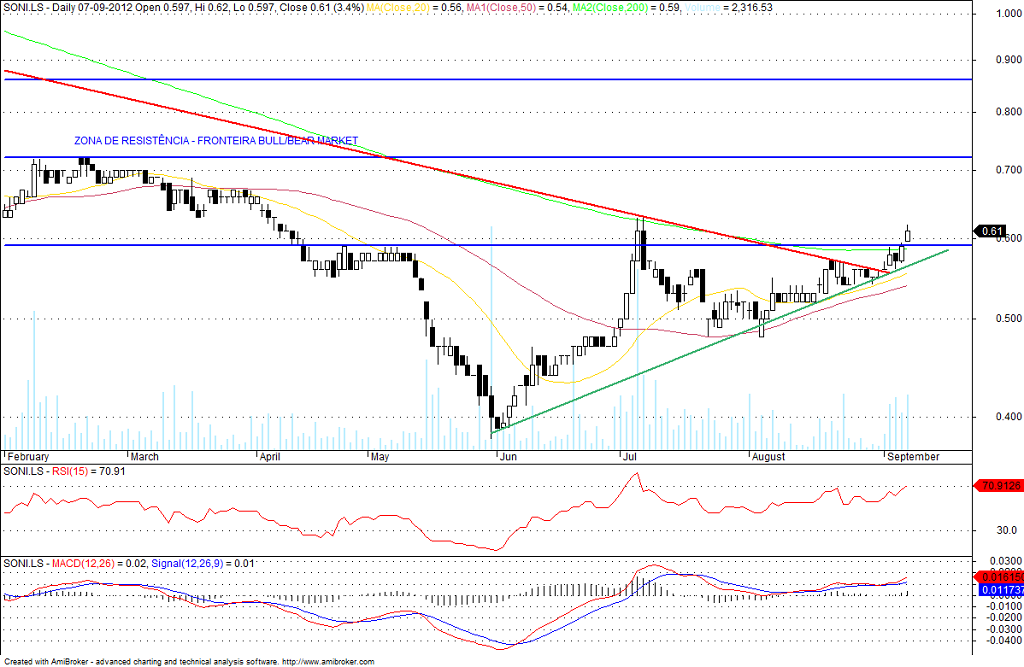Click the 0.500 price axis label

[1008, 319]
